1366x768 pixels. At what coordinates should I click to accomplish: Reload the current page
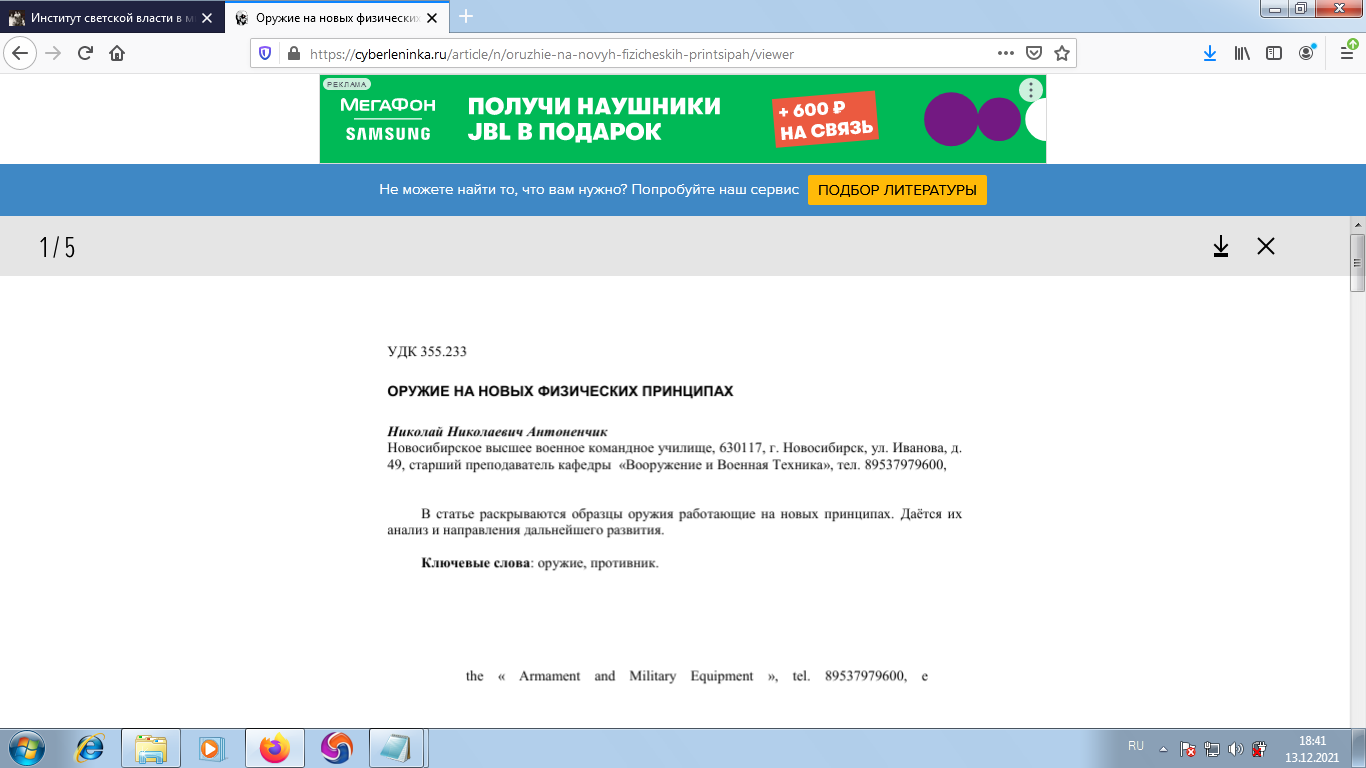click(86, 54)
